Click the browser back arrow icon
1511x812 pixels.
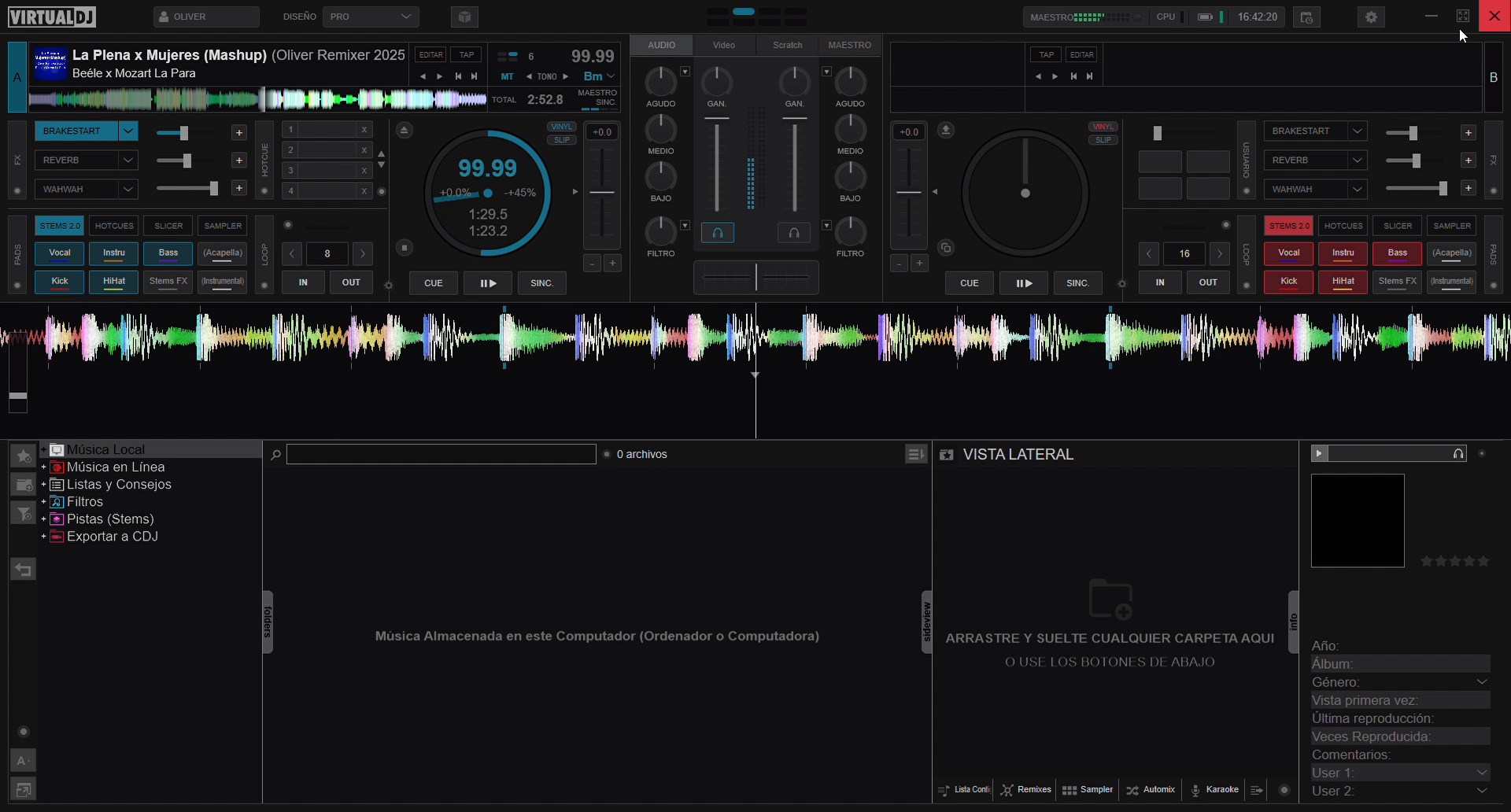pos(24,569)
